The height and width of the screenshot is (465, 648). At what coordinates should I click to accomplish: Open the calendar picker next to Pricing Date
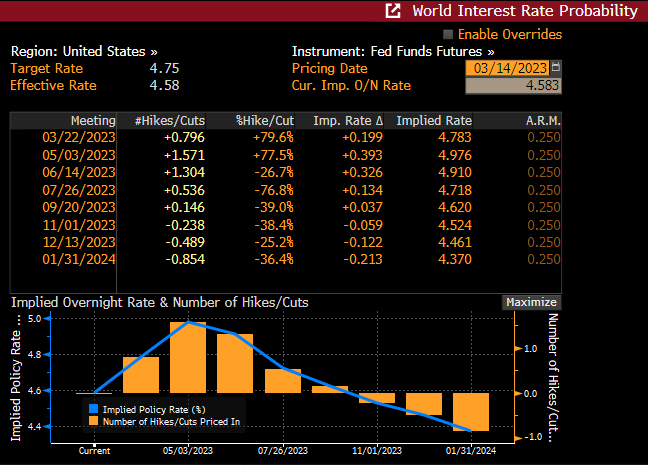point(556,67)
